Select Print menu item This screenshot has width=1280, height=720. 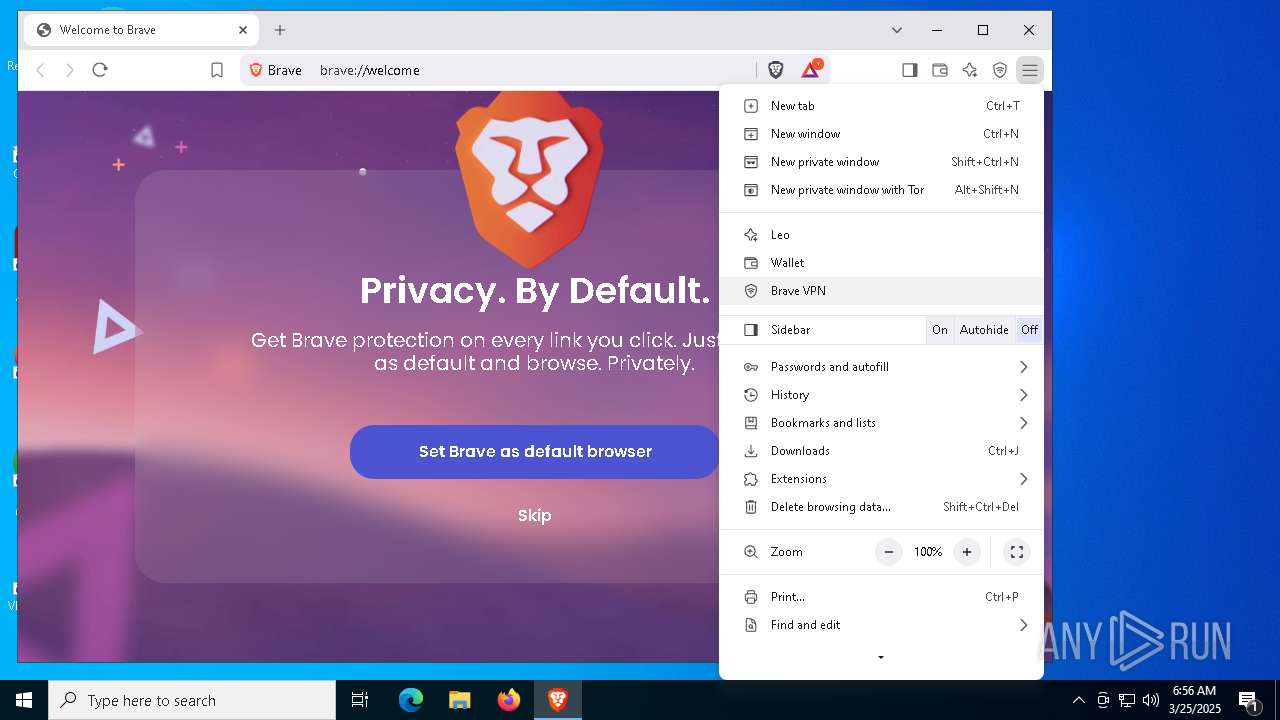point(881,597)
